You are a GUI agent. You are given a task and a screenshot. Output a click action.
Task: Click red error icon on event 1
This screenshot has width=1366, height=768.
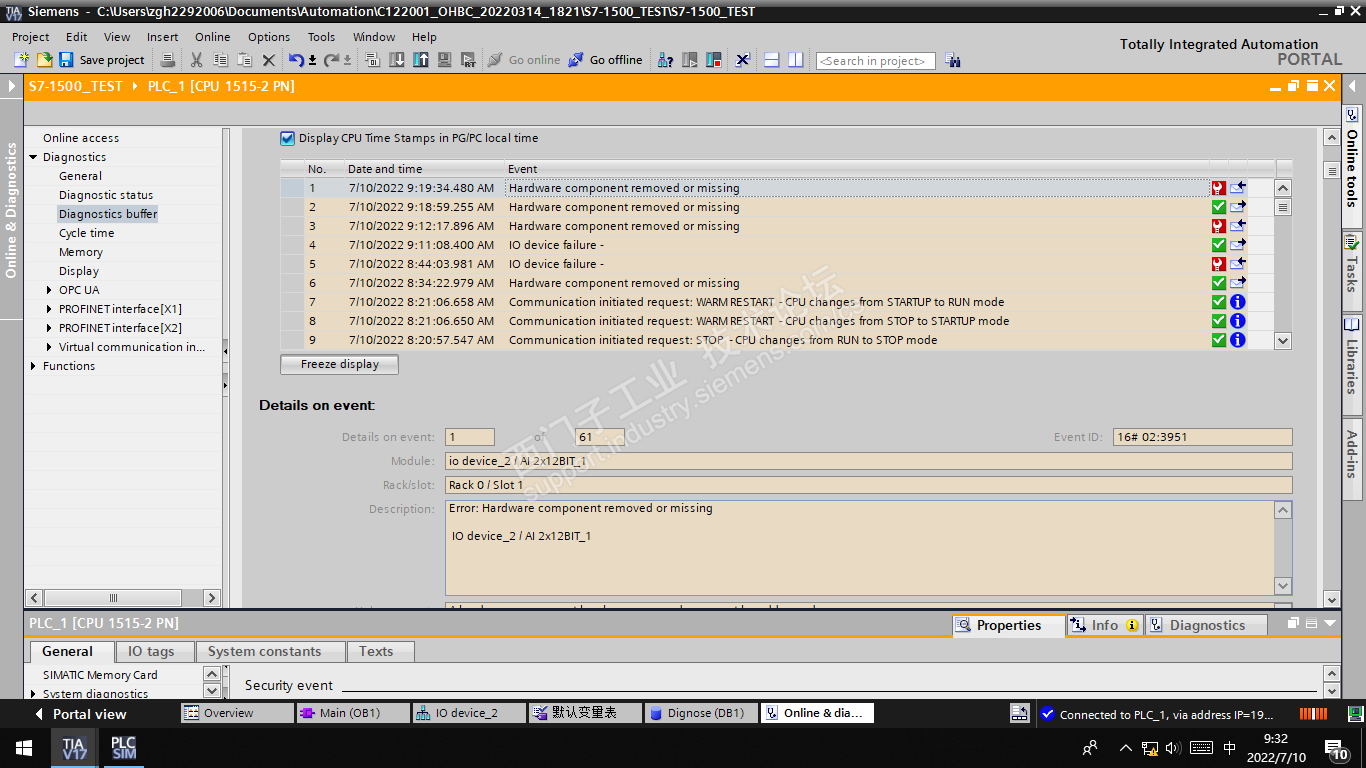coord(1218,188)
